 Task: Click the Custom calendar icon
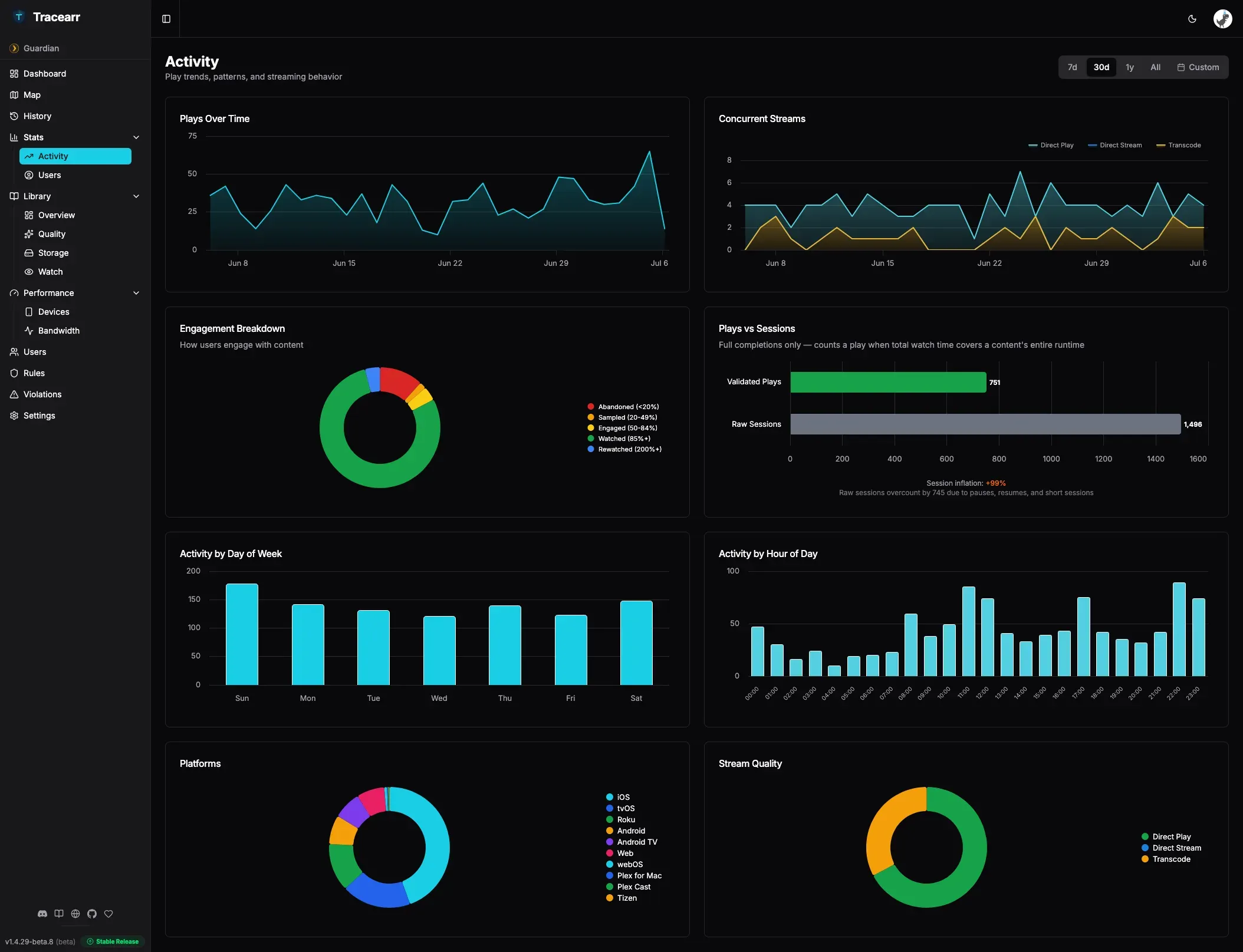point(1181,67)
